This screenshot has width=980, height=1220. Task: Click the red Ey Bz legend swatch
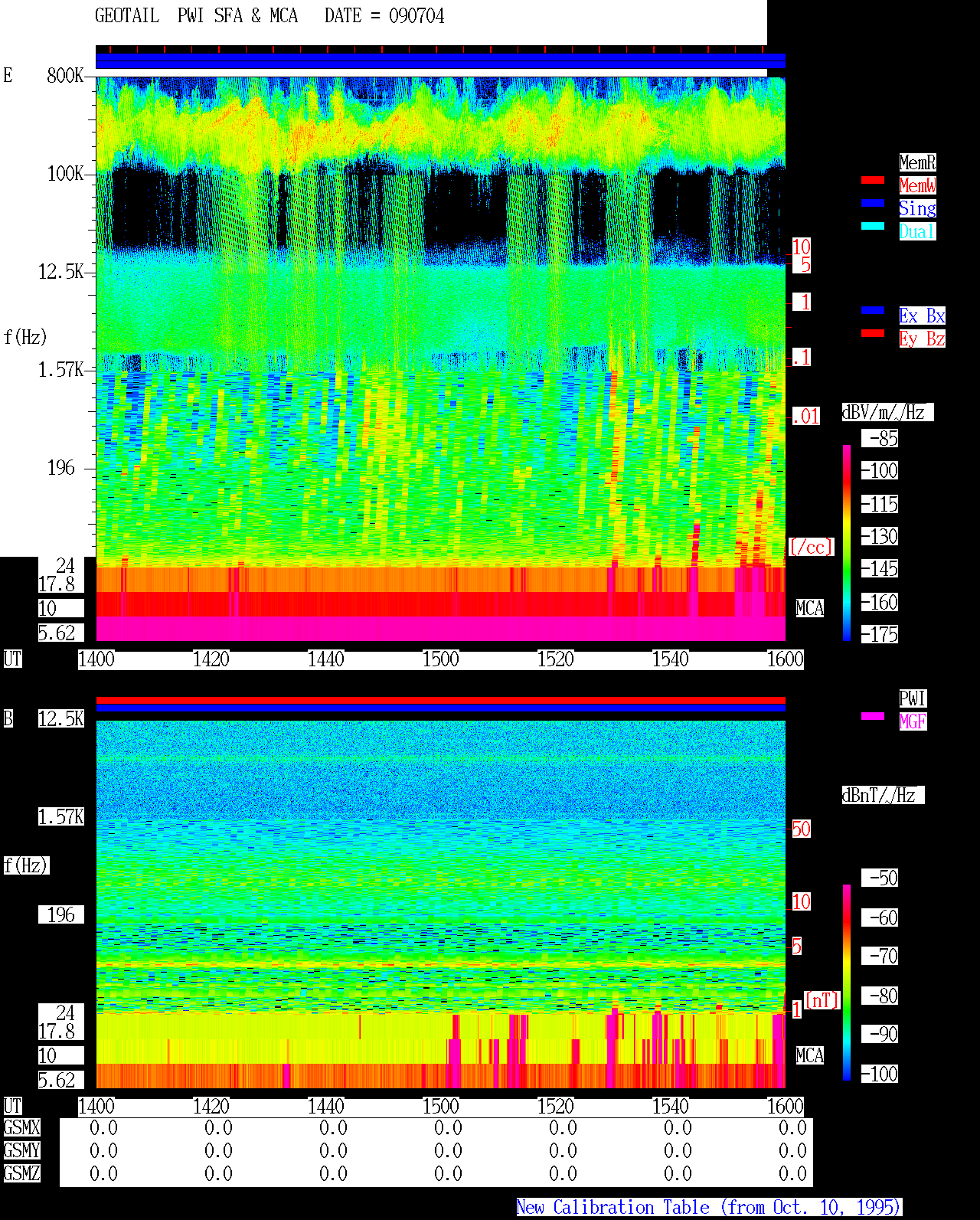tap(873, 333)
